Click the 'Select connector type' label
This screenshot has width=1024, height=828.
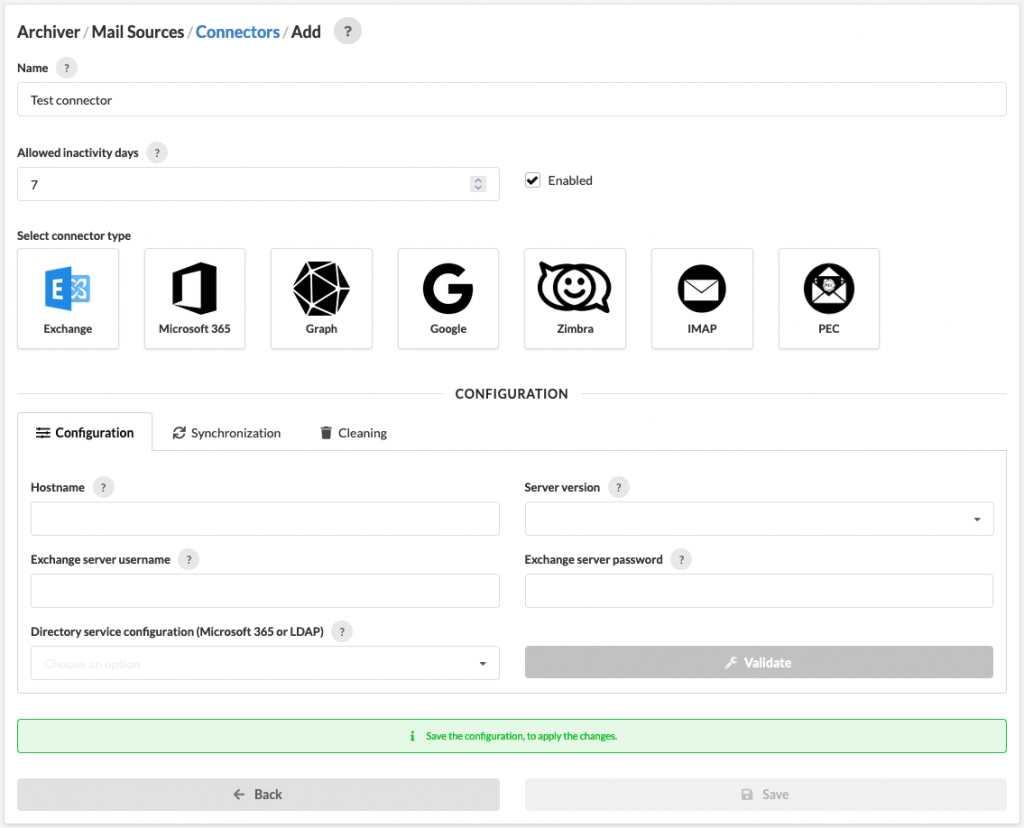click(x=74, y=236)
